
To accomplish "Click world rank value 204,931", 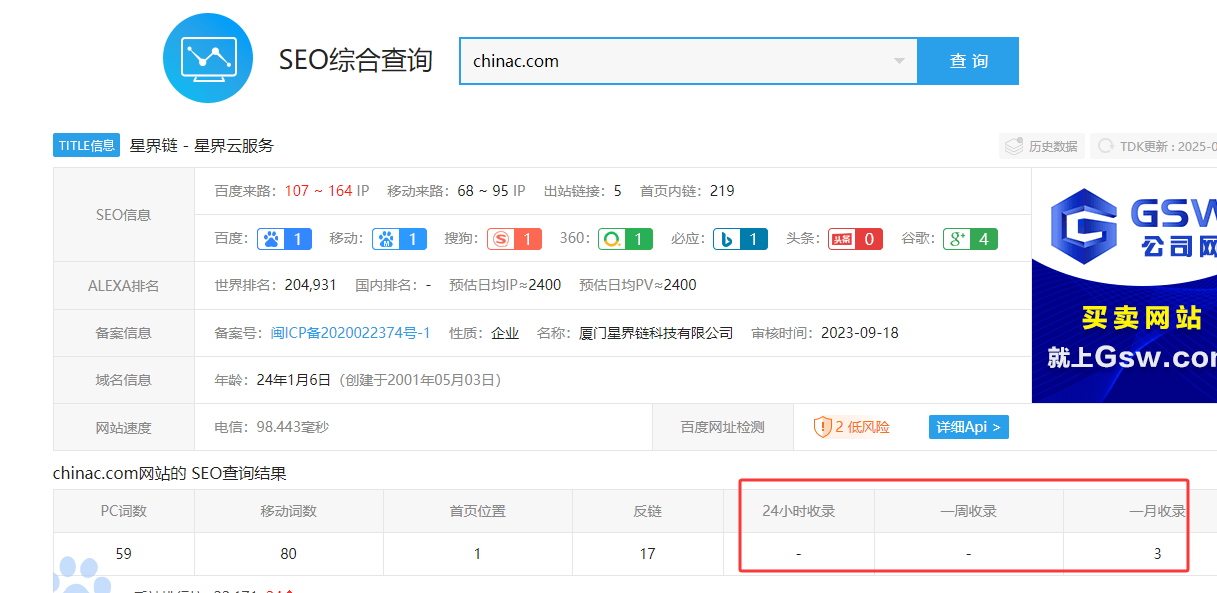I will (310, 285).
